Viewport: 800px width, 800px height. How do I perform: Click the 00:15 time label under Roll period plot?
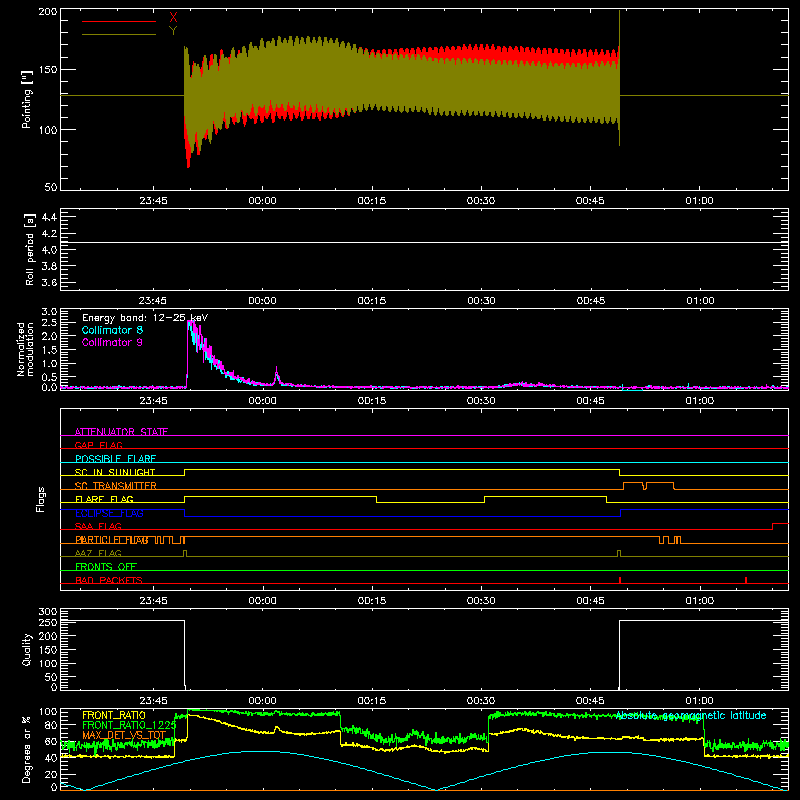pos(371,301)
